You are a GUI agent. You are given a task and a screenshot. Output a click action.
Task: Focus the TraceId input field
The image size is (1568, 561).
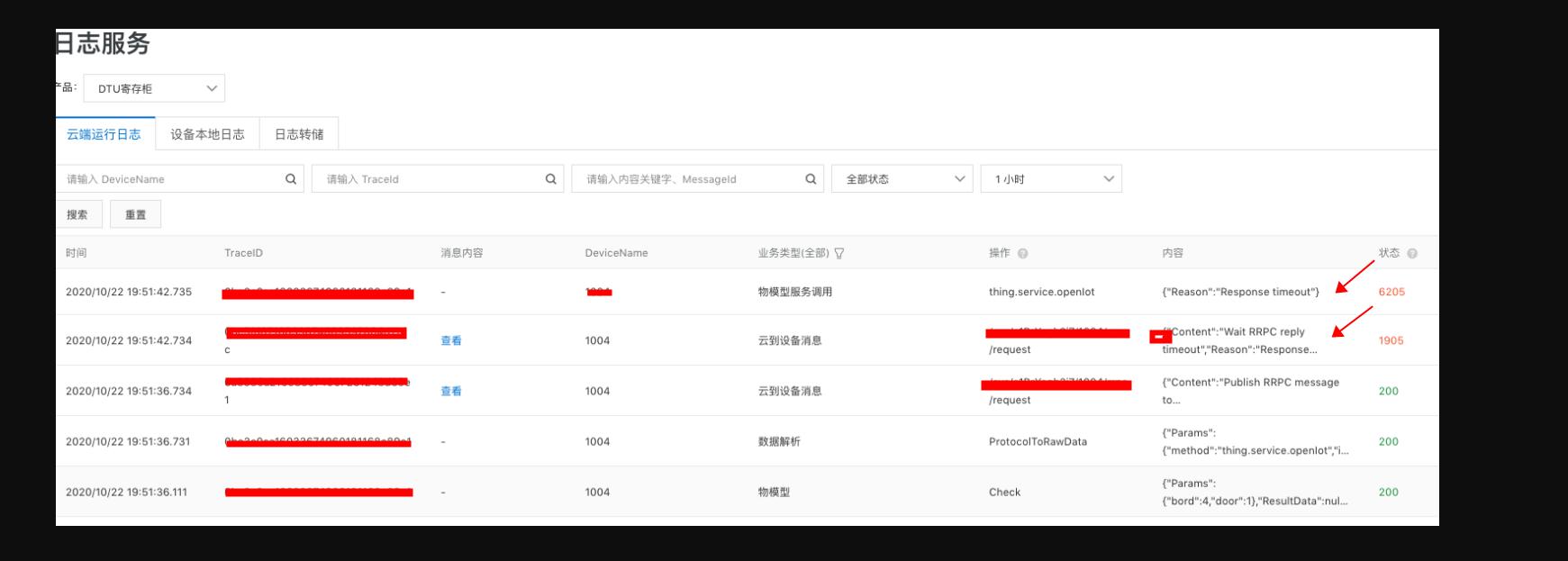438,179
